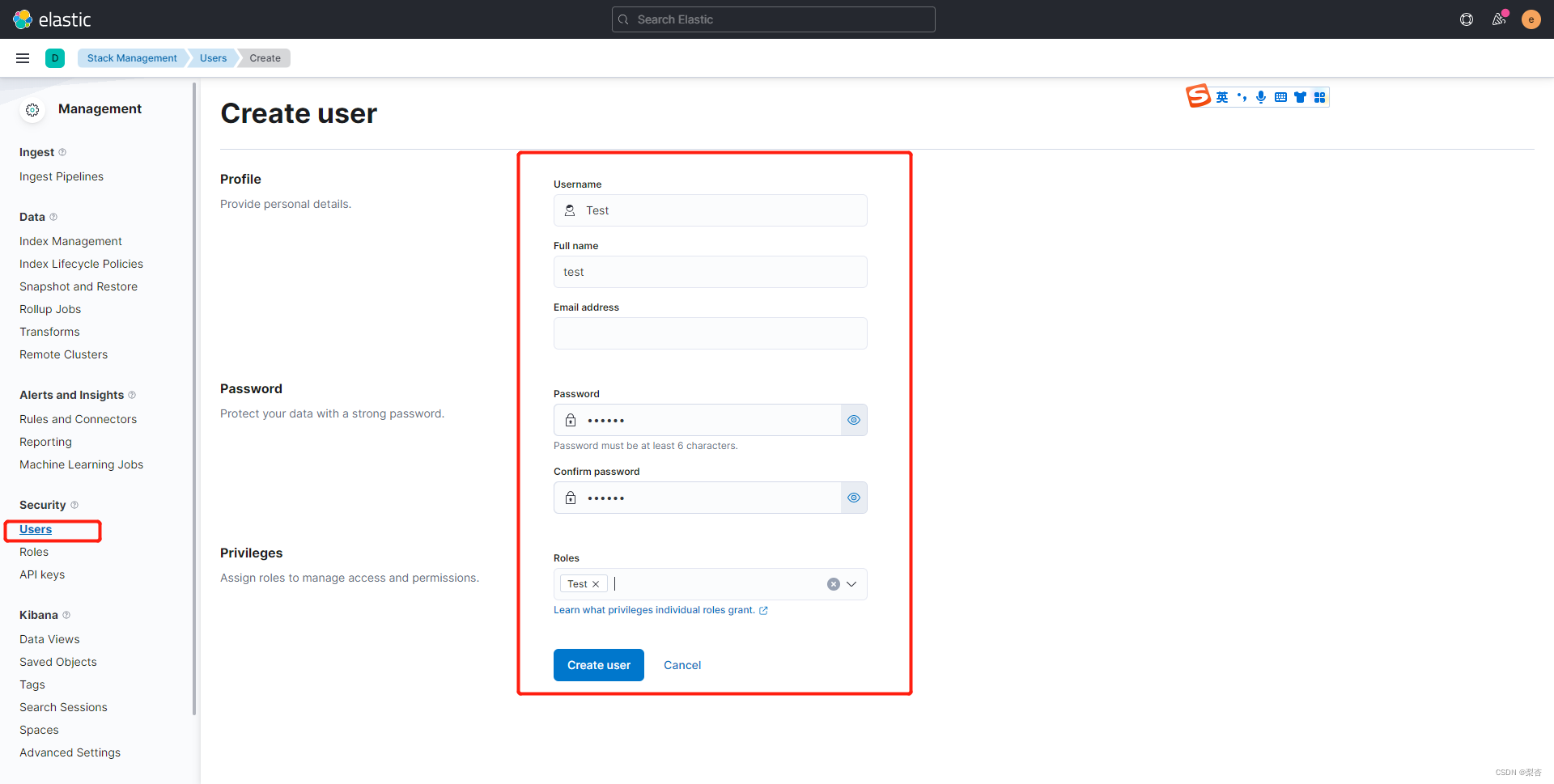Go to Stack Management breadcrumb
The height and width of the screenshot is (784, 1554).
[x=132, y=58]
